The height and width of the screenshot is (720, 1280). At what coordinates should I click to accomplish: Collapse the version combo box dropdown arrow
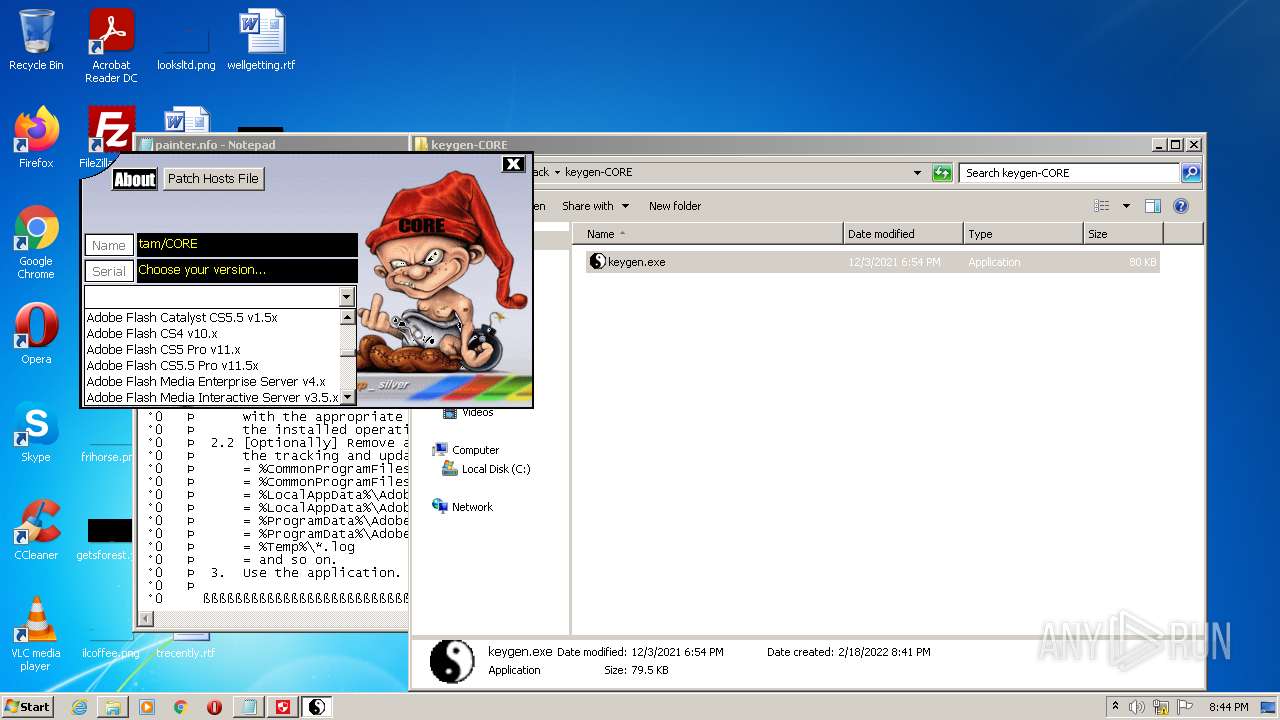coord(347,297)
